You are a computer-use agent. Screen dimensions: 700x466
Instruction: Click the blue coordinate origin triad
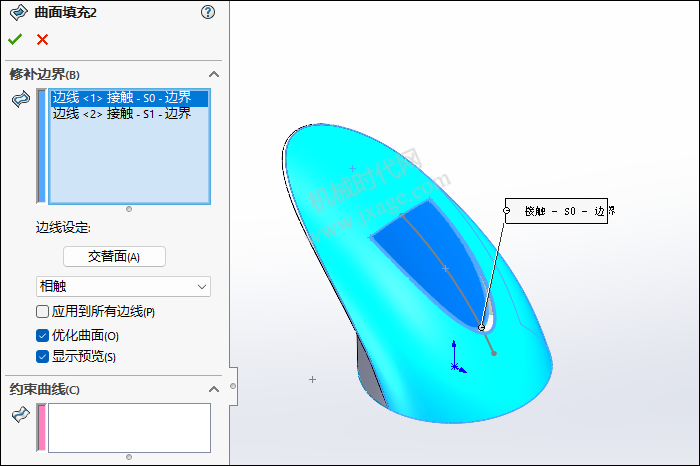click(457, 357)
